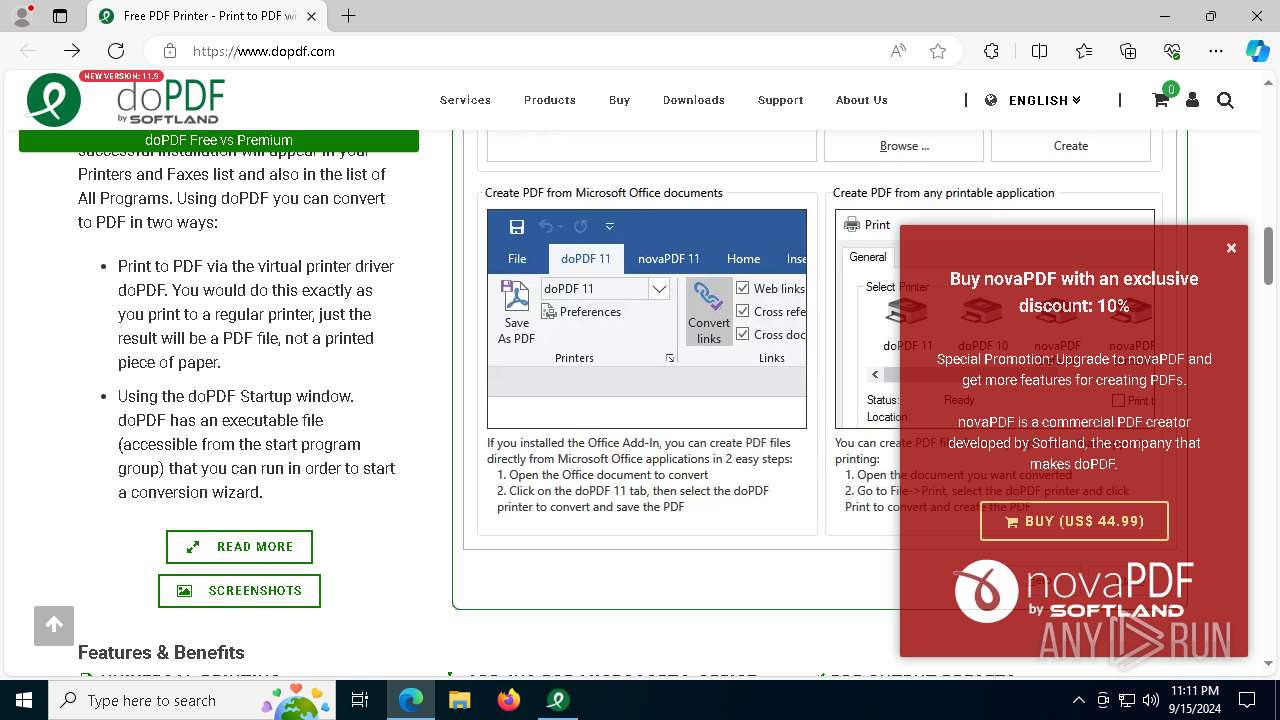Image resolution: width=1280 pixels, height=720 pixels.
Task: Open Read aloud icon in address bar
Action: pos(898,51)
